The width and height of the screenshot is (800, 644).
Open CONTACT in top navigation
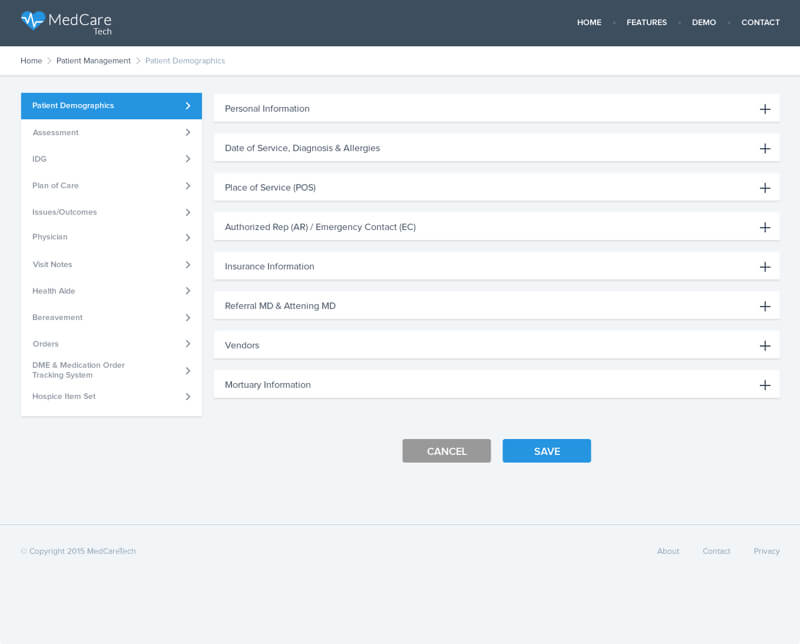[x=760, y=22]
